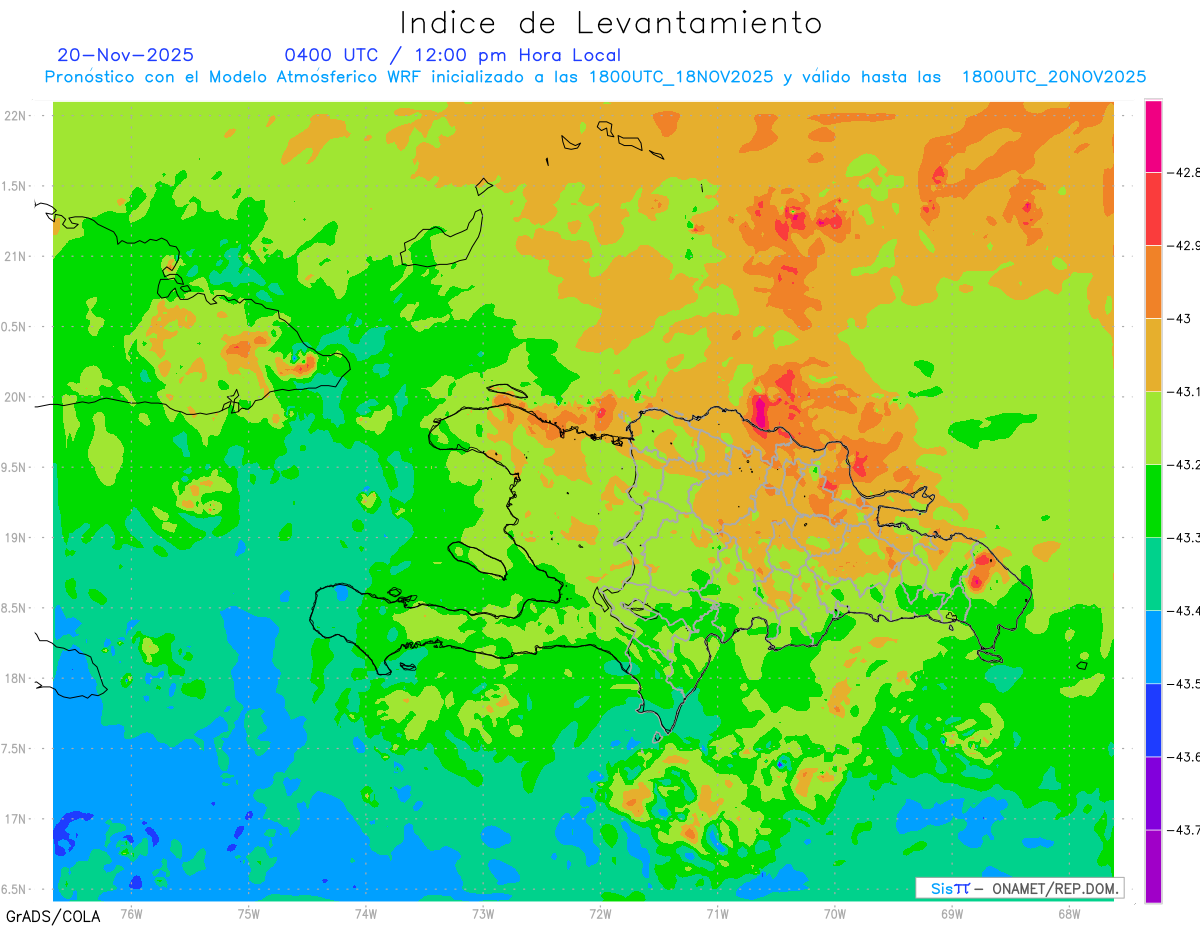
Task: Click the "SisTT - ONAMET/REP.DOM." credit box
Action: coord(1019,888)
